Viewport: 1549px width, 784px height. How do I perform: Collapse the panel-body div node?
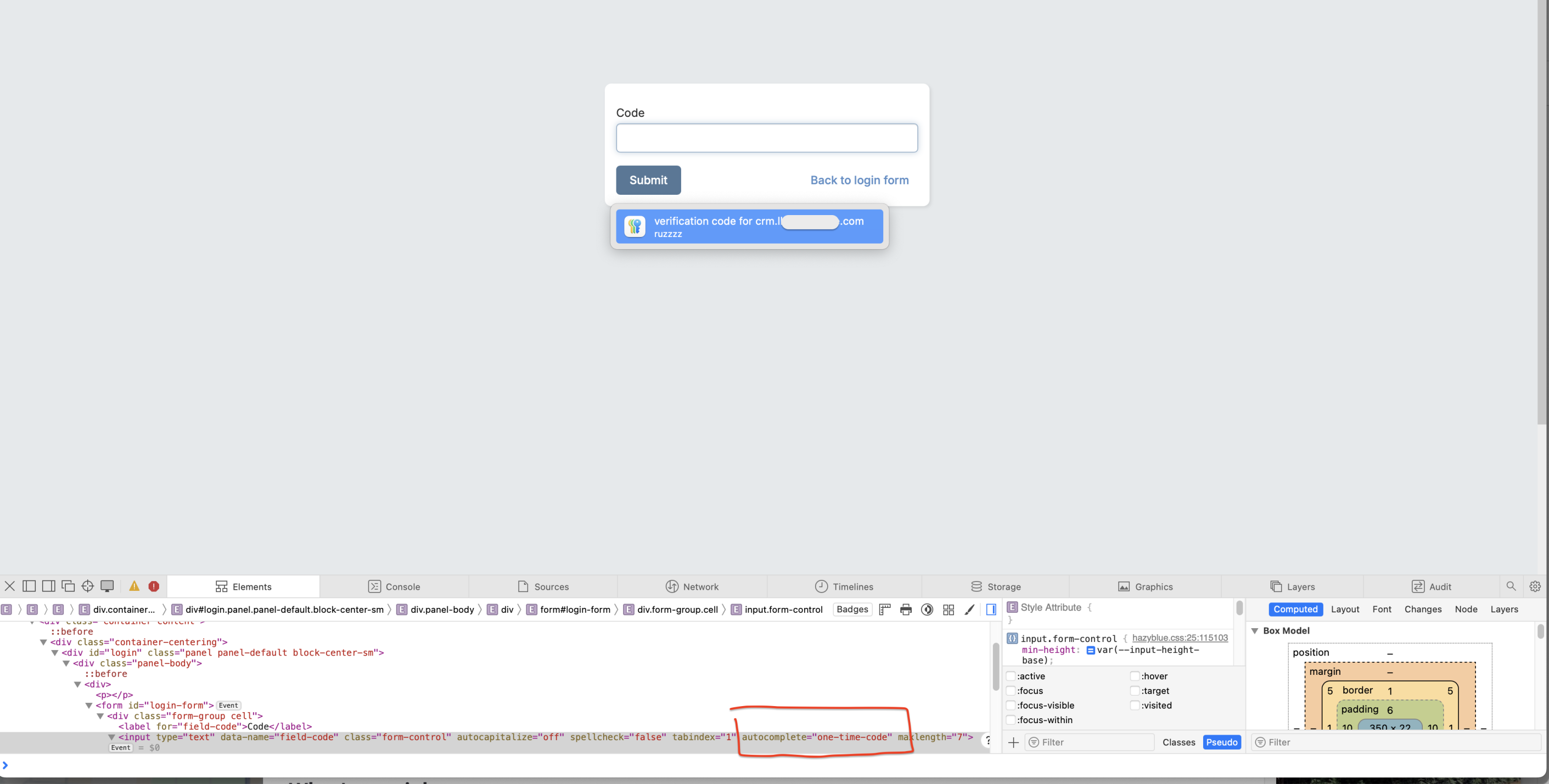[x=66, y=663]
